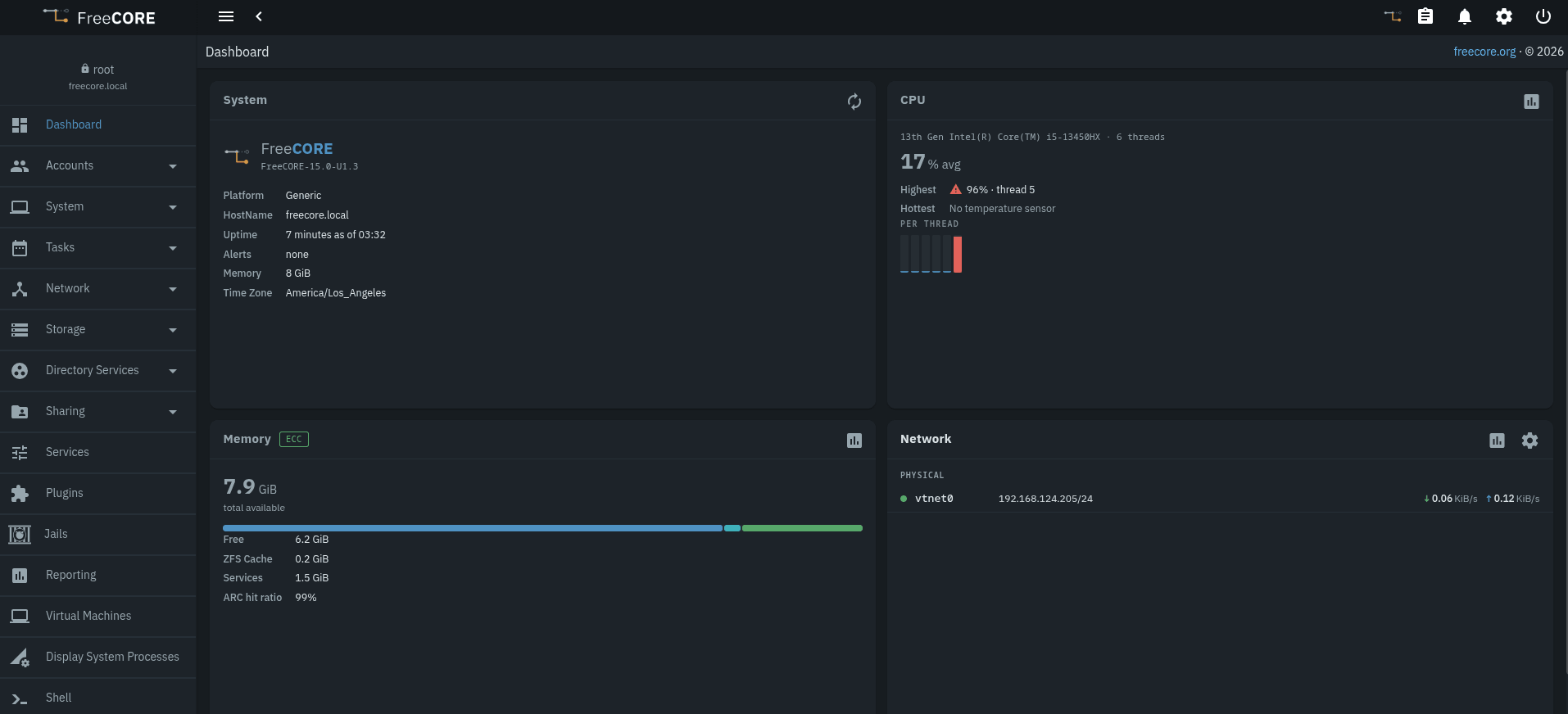Click the Plugins puzzle icon

[20, 494]
